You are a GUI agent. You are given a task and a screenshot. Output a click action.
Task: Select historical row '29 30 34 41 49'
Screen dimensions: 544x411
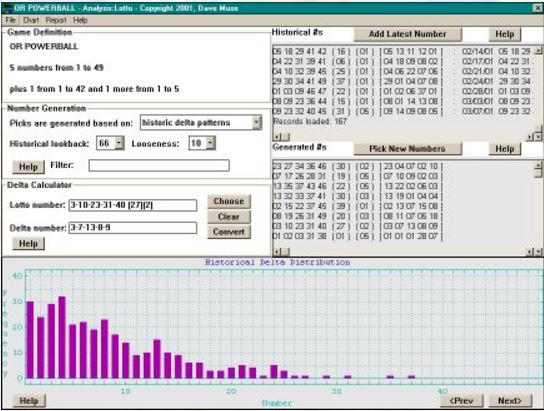tap(402, 82)
